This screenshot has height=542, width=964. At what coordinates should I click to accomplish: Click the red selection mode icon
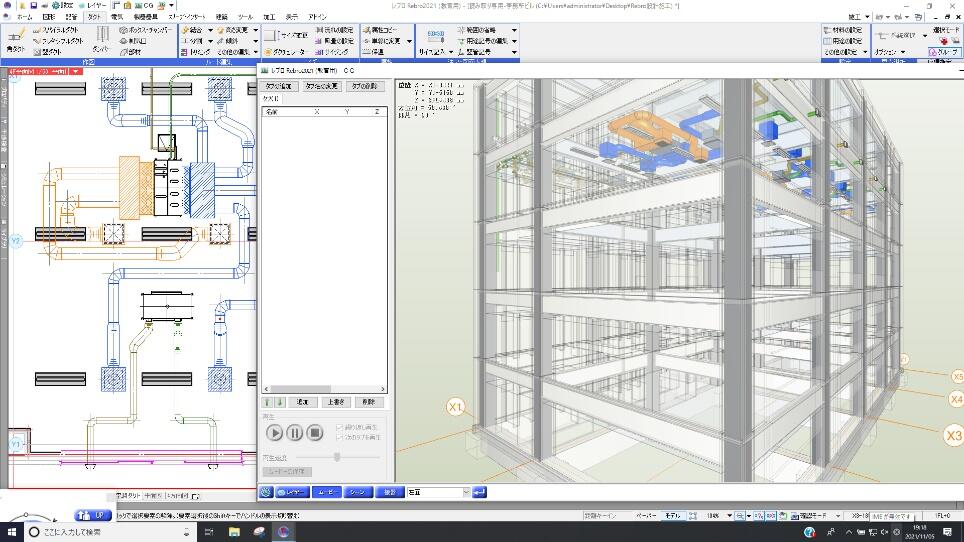click(x=944, y=41)
